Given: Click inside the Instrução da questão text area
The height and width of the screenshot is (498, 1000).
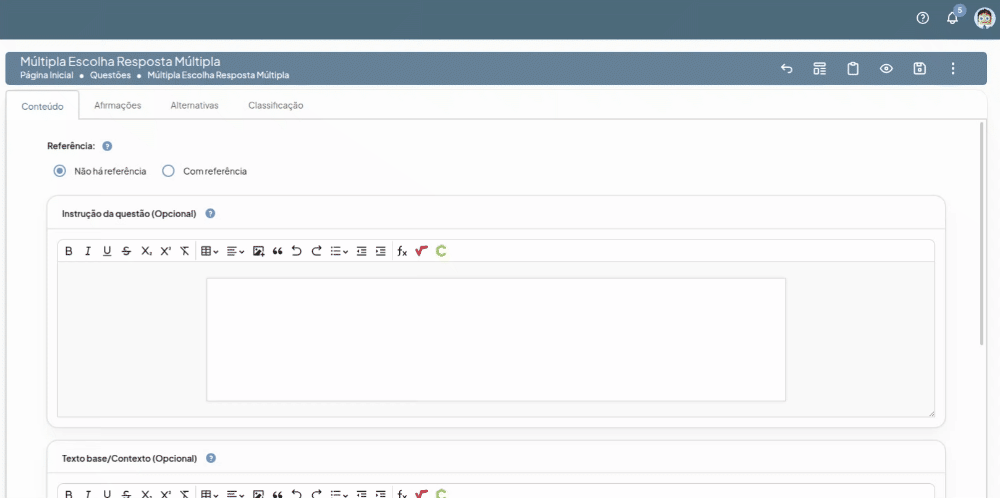Looking at the screenshot, I should [495, 340].
